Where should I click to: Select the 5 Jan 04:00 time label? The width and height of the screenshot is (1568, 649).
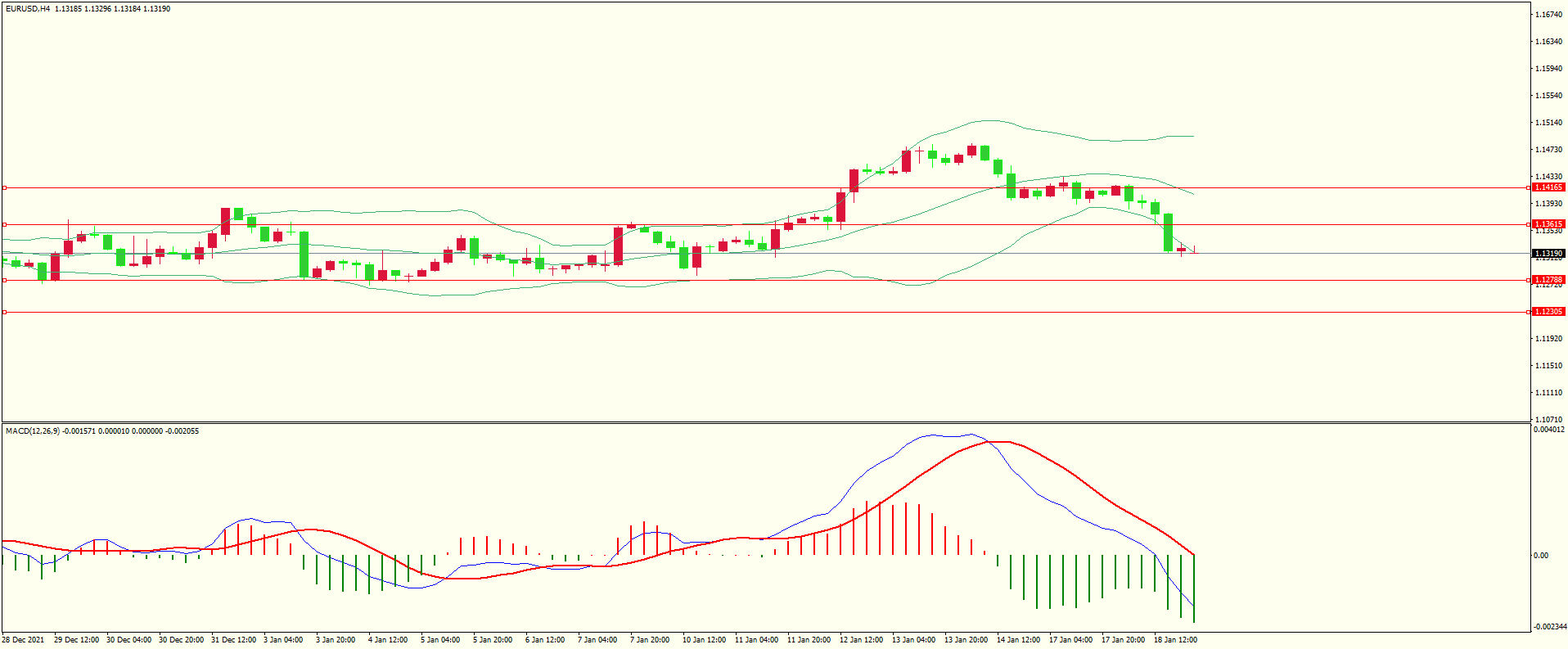[440, 640]
